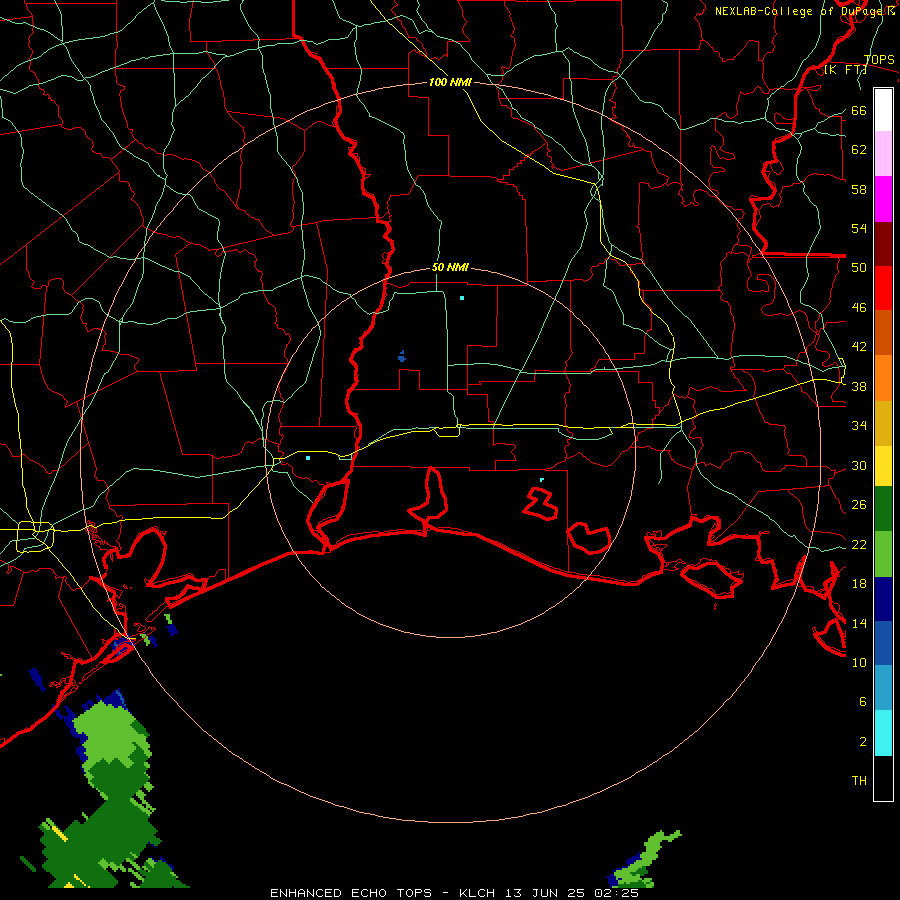Click the black TH threshold swatch

tap(883, 778)
